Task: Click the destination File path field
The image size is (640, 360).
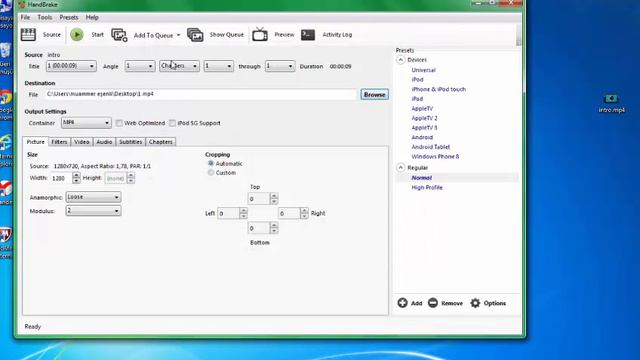Action: click(201, 94)
